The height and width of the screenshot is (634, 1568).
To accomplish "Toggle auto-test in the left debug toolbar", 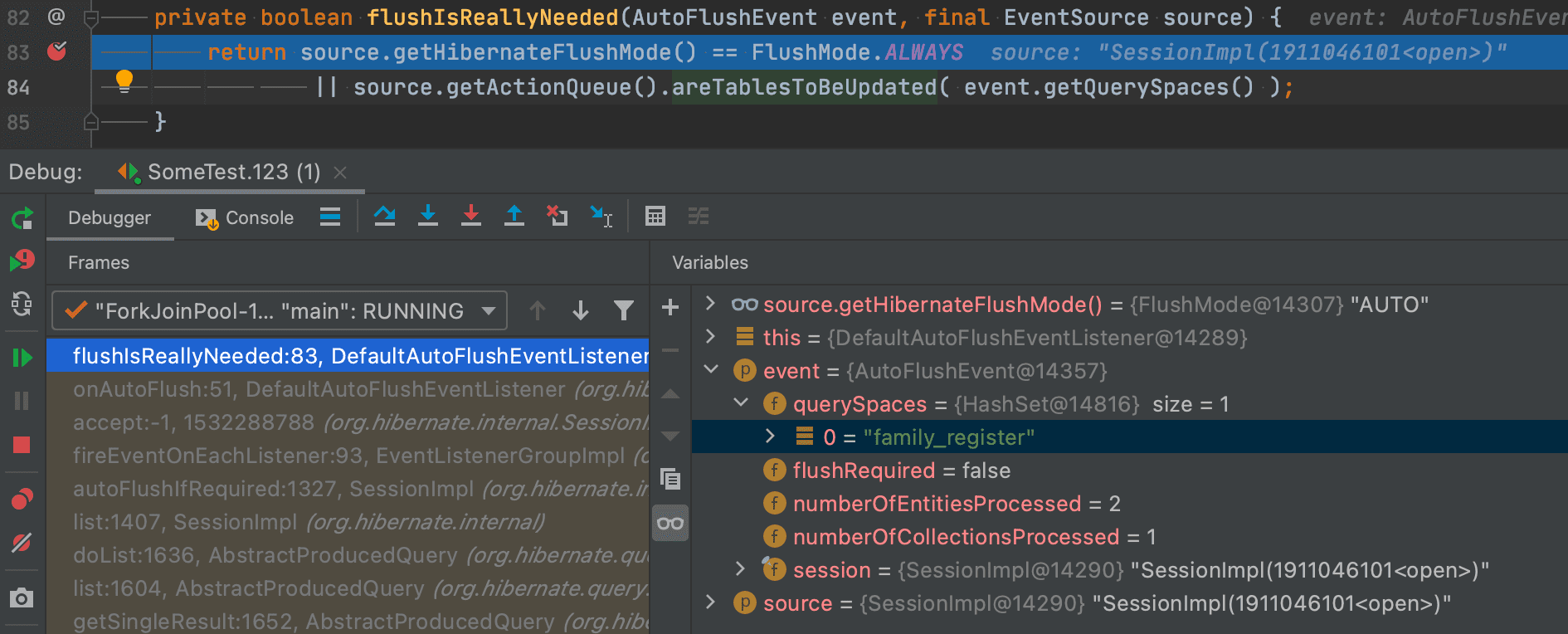I will click(22, 305).
